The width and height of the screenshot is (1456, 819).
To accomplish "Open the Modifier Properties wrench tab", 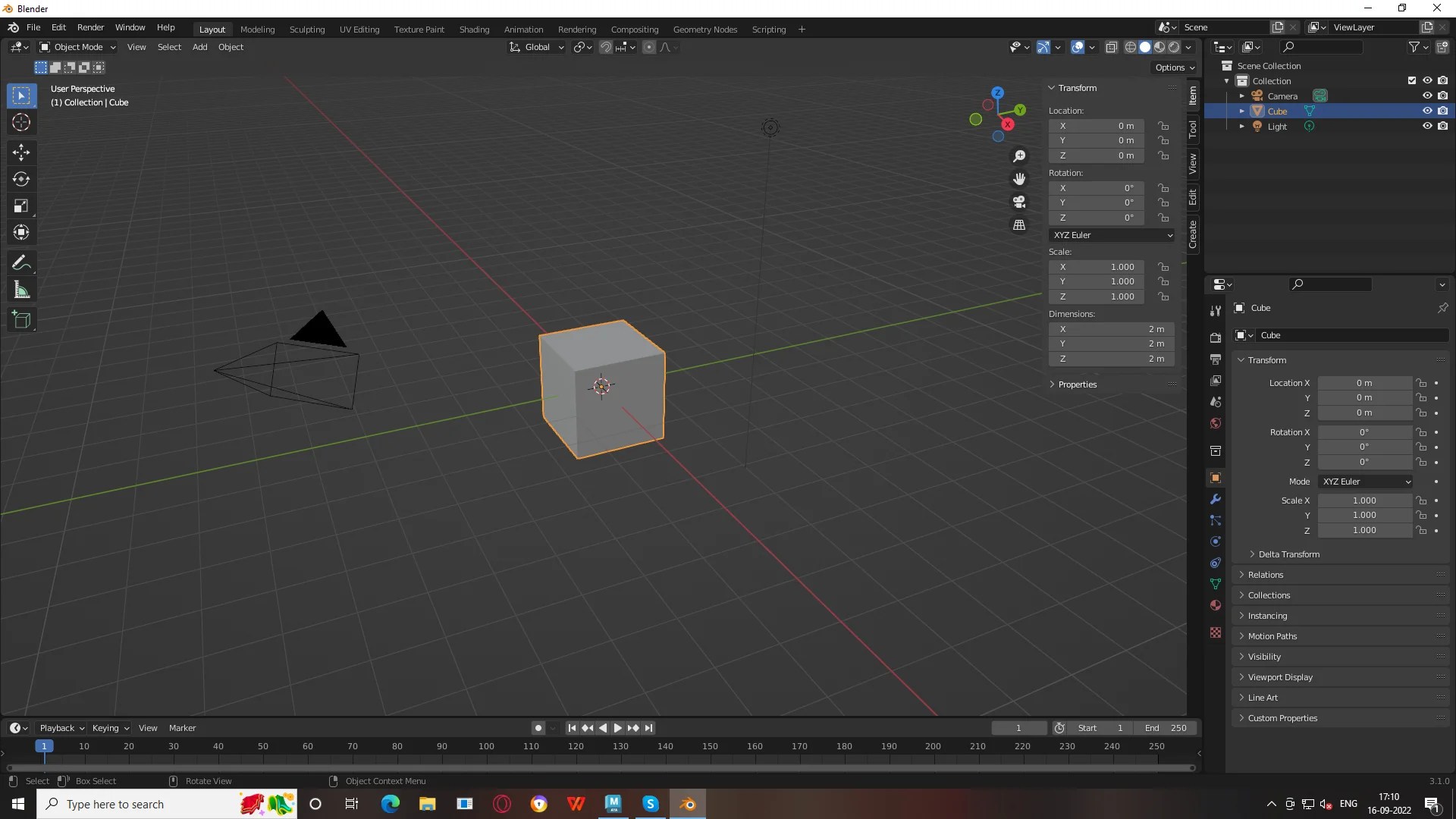I will click(x=1216, y=499).
